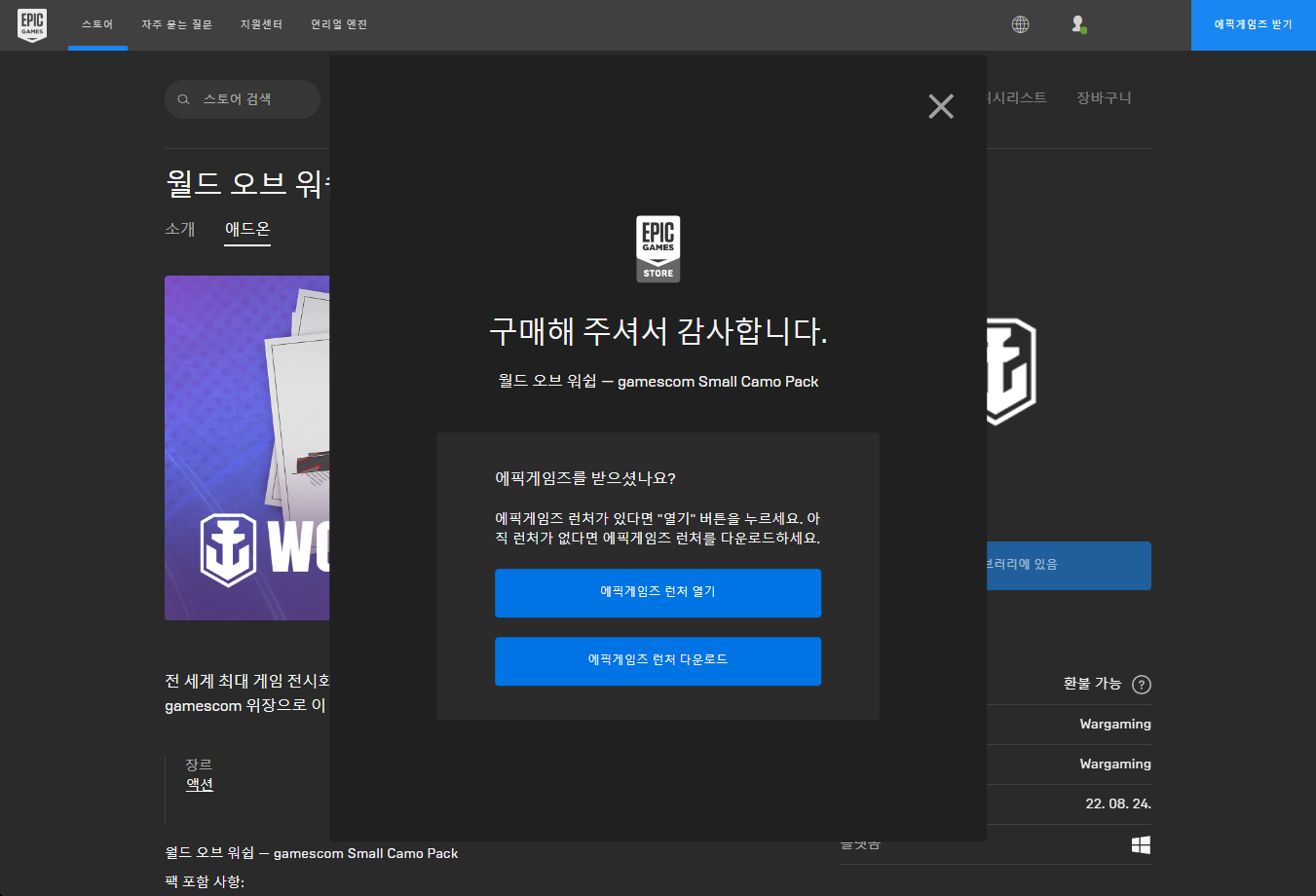Switch to the 애드온 tab
The width and height of the screenshot is (1316, 896).
[x=247, y=229]
